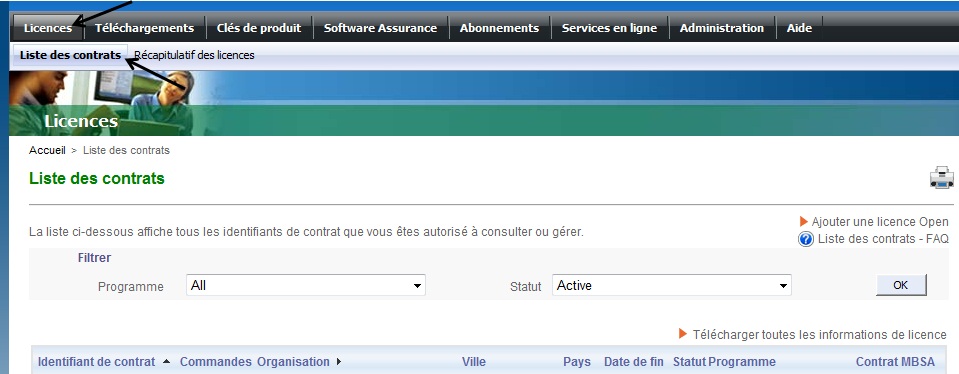
Task: Open Services en ligne menu
Action: pyautogui.click(x=609, y=28)
